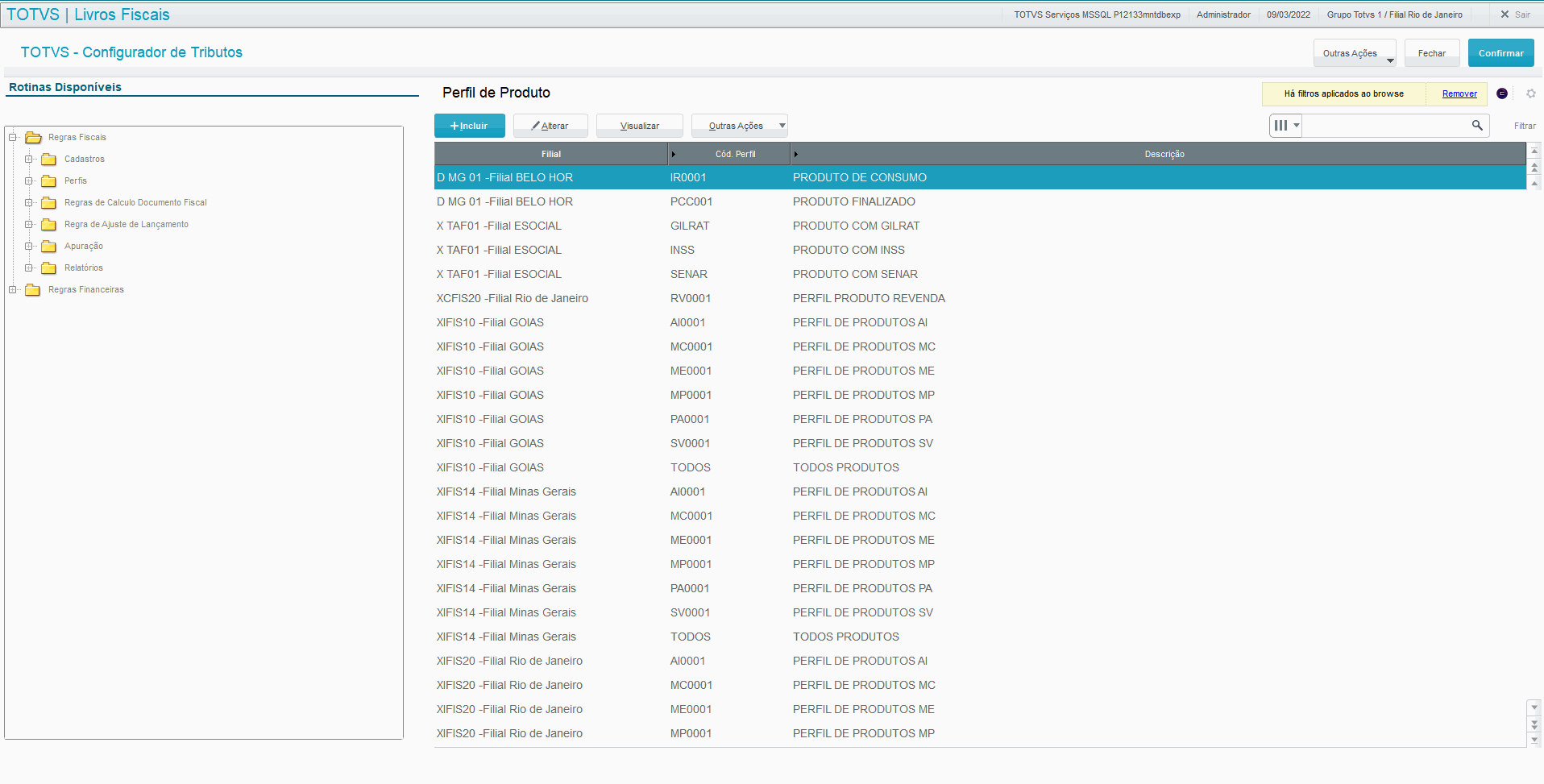The image size is (1544, 784).
Task: Click the arrow icon left of Descrição header
Action: coord(796,154)
